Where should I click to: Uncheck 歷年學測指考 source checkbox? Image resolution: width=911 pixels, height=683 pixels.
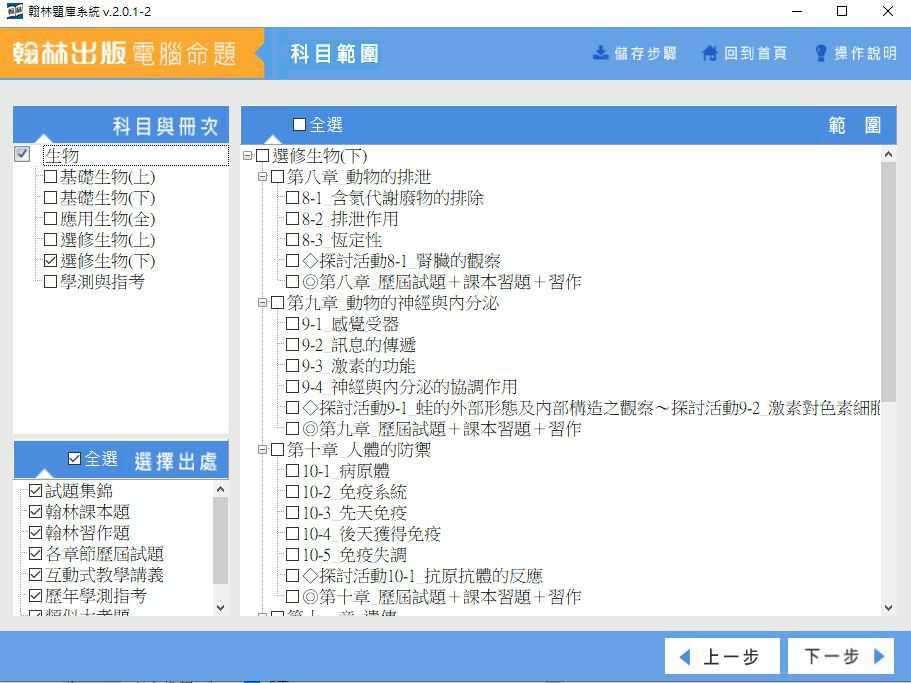tap(35, 595)
